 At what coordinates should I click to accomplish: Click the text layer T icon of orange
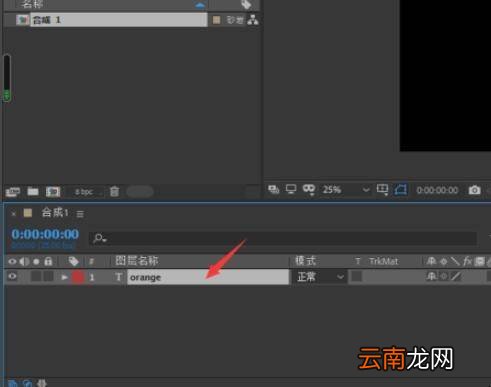119,277
